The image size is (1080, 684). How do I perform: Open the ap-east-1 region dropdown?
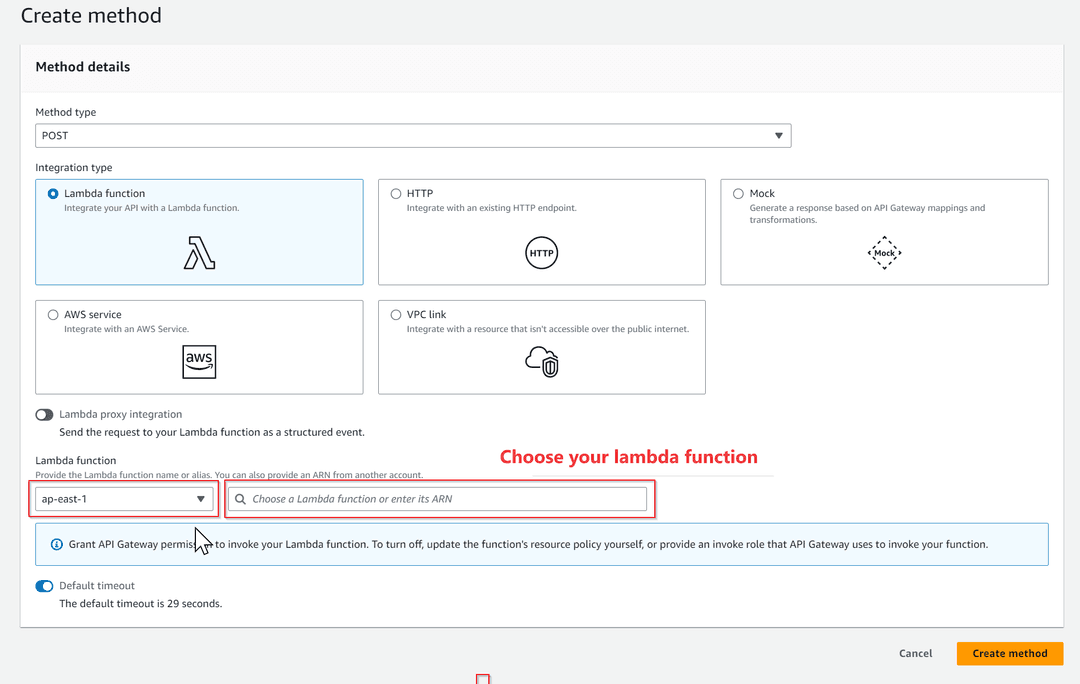click(123, 498)
